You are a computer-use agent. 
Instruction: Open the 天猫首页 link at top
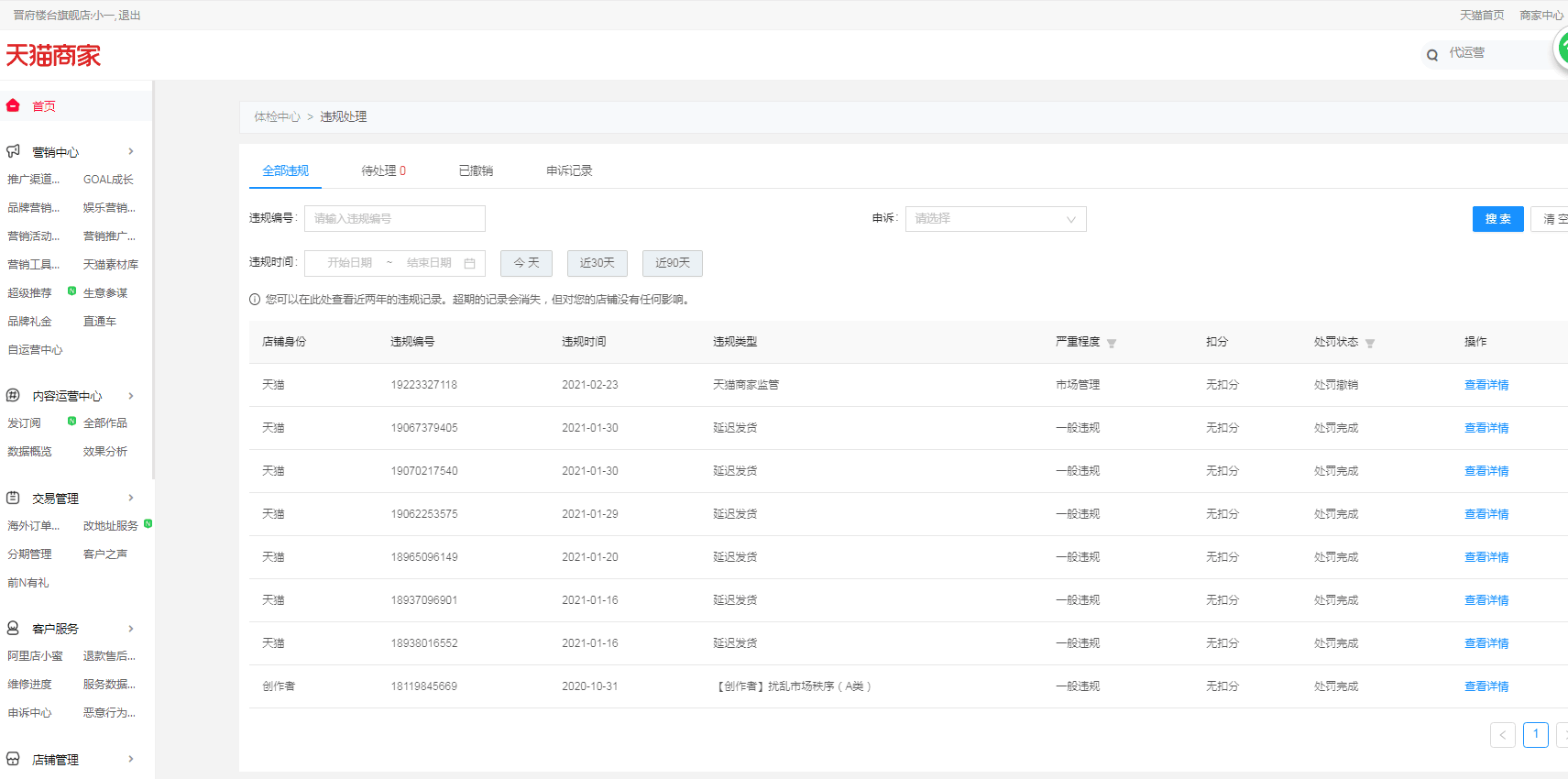[x=1481, y=16]
